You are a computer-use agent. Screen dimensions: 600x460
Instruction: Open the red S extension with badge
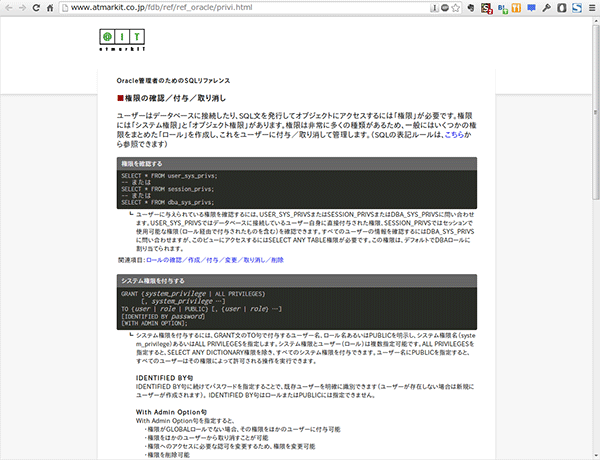click(486, 8)
